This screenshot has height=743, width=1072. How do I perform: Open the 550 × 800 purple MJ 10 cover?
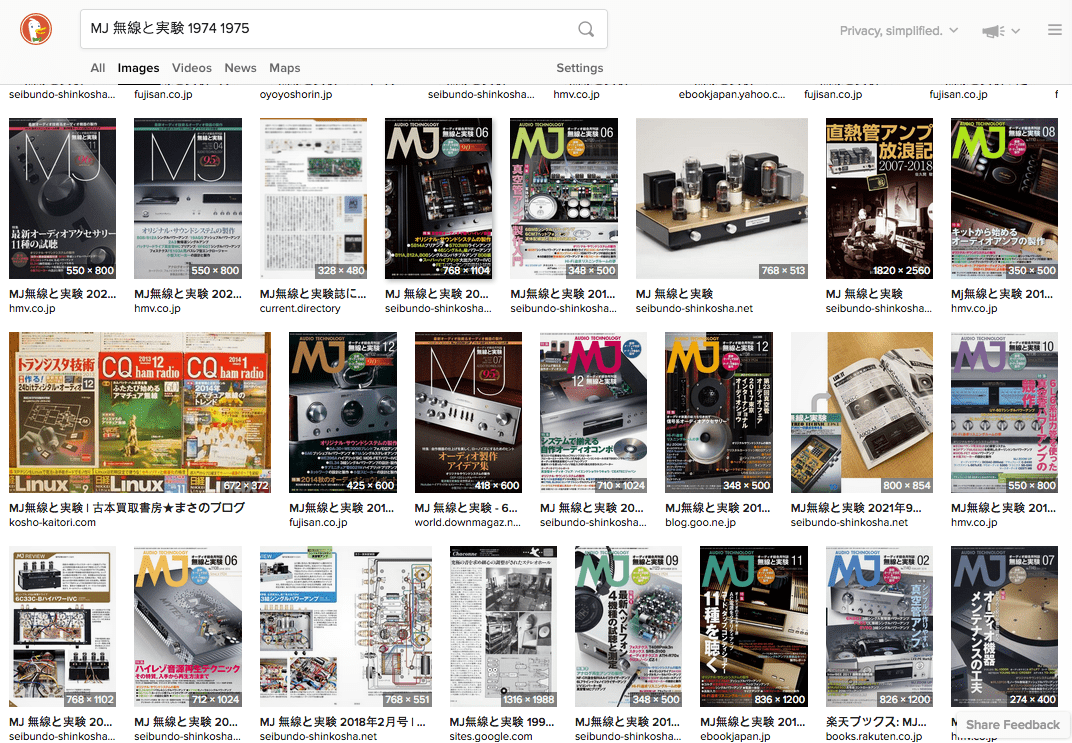click(x=1004, y=412)
